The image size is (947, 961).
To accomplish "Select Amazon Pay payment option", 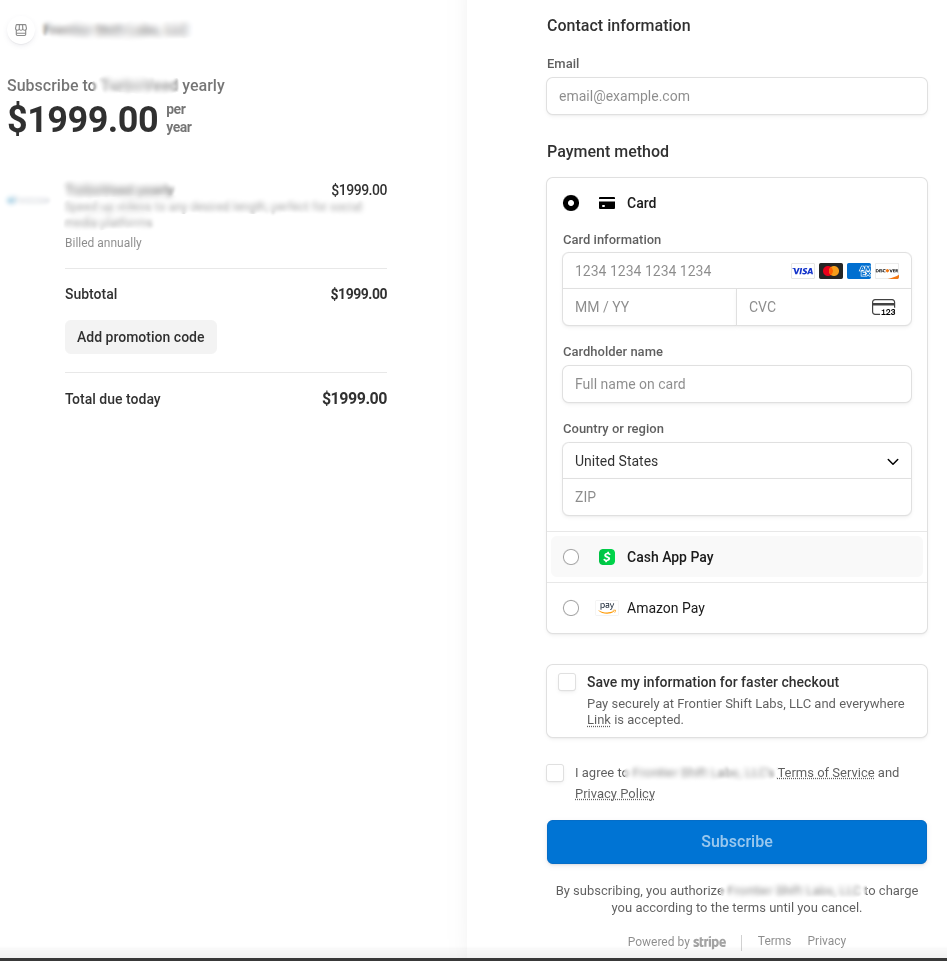I will [x=571, y=607].
